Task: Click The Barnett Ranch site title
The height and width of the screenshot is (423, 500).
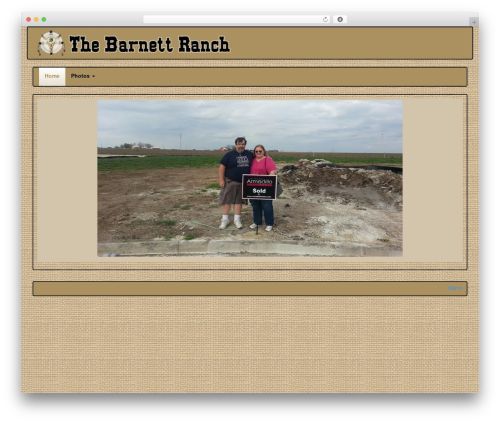Action: tap(150, 44)
